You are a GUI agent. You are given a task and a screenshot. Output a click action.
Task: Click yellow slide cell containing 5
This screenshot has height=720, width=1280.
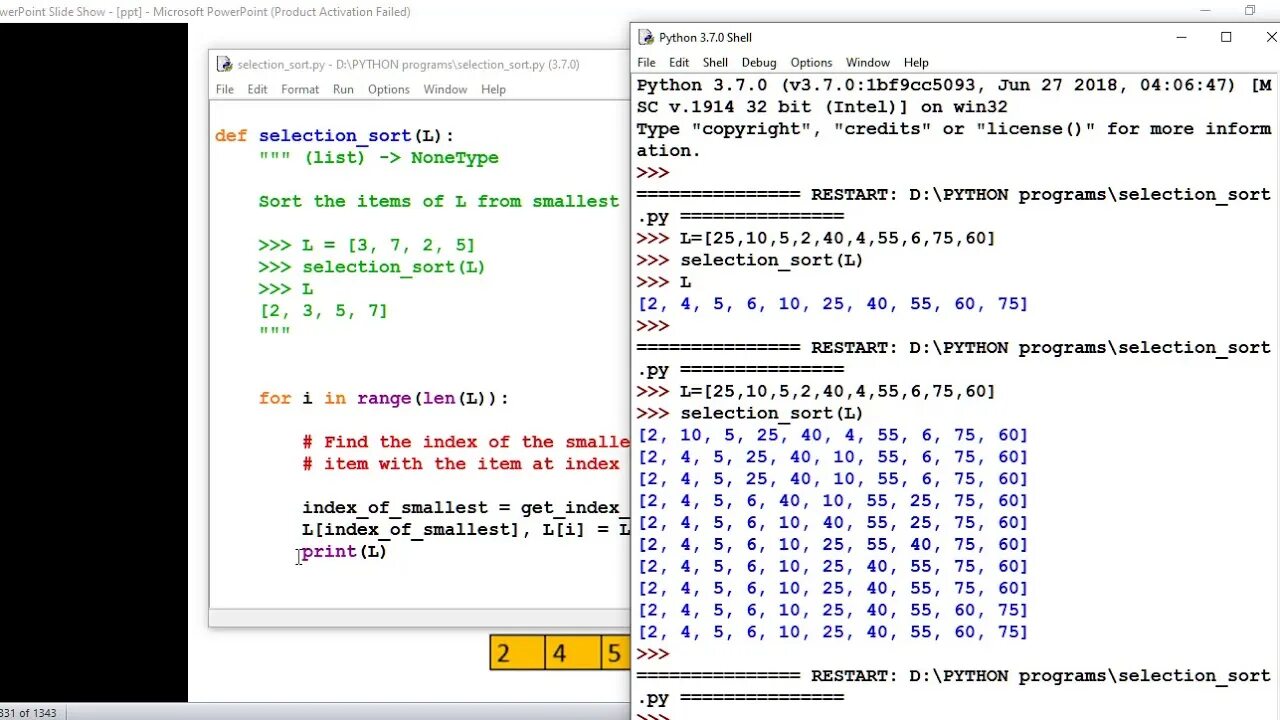click(x=615, y=654)
